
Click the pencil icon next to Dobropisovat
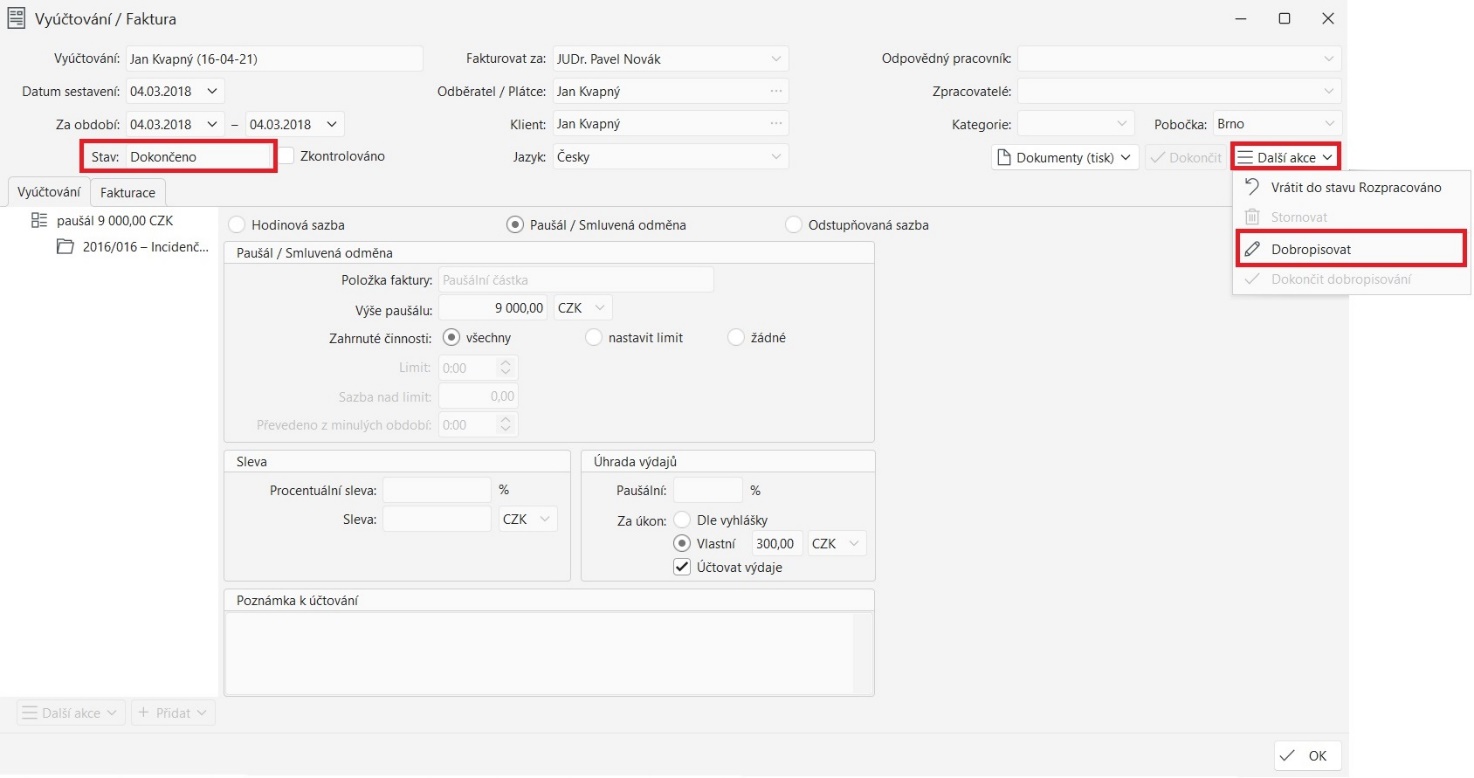[1251, 249]
